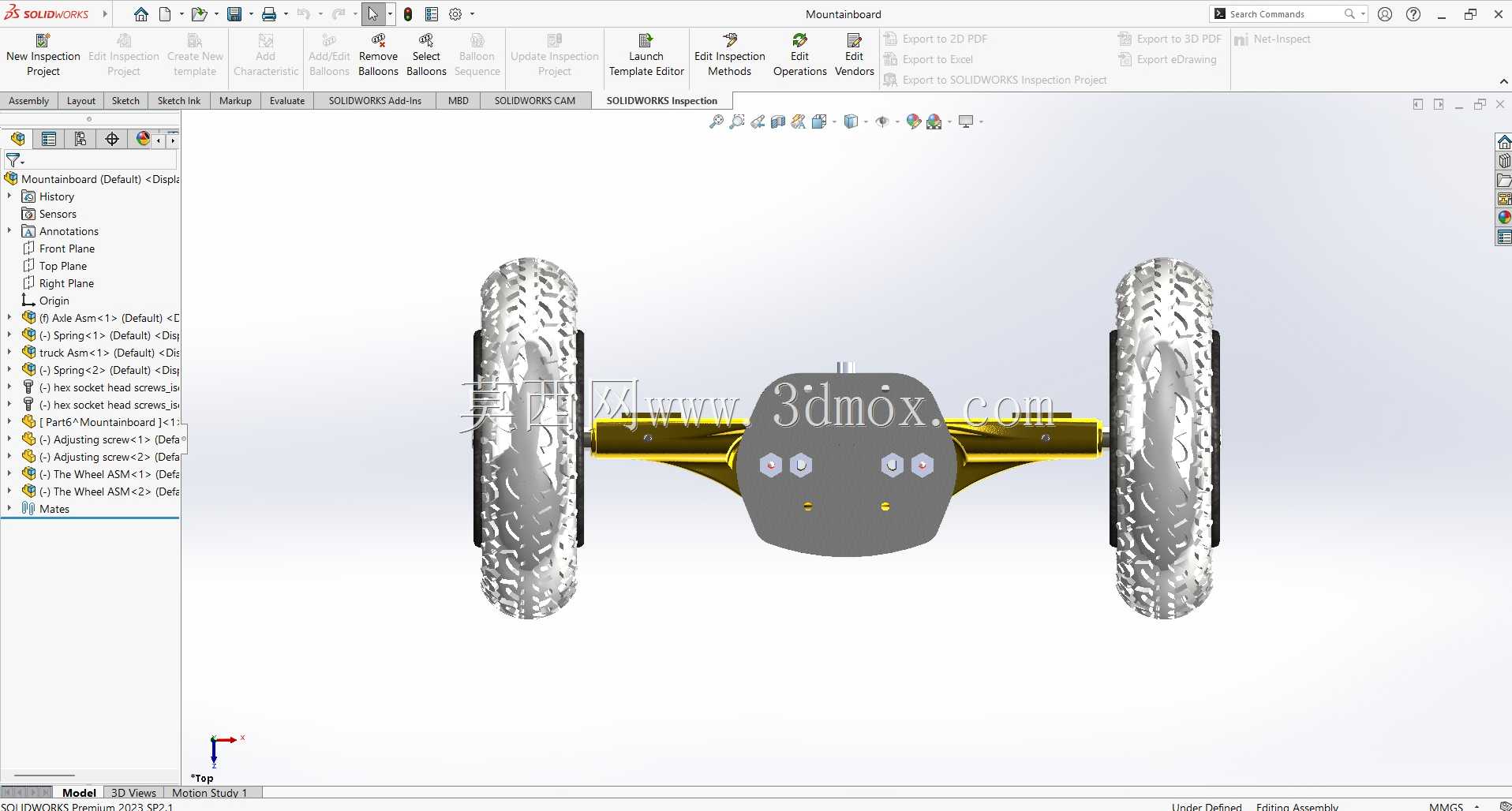Open the Save dropdown arrow
The height and width of the screenshot is (811, 1512).
[x=251, y=14]
